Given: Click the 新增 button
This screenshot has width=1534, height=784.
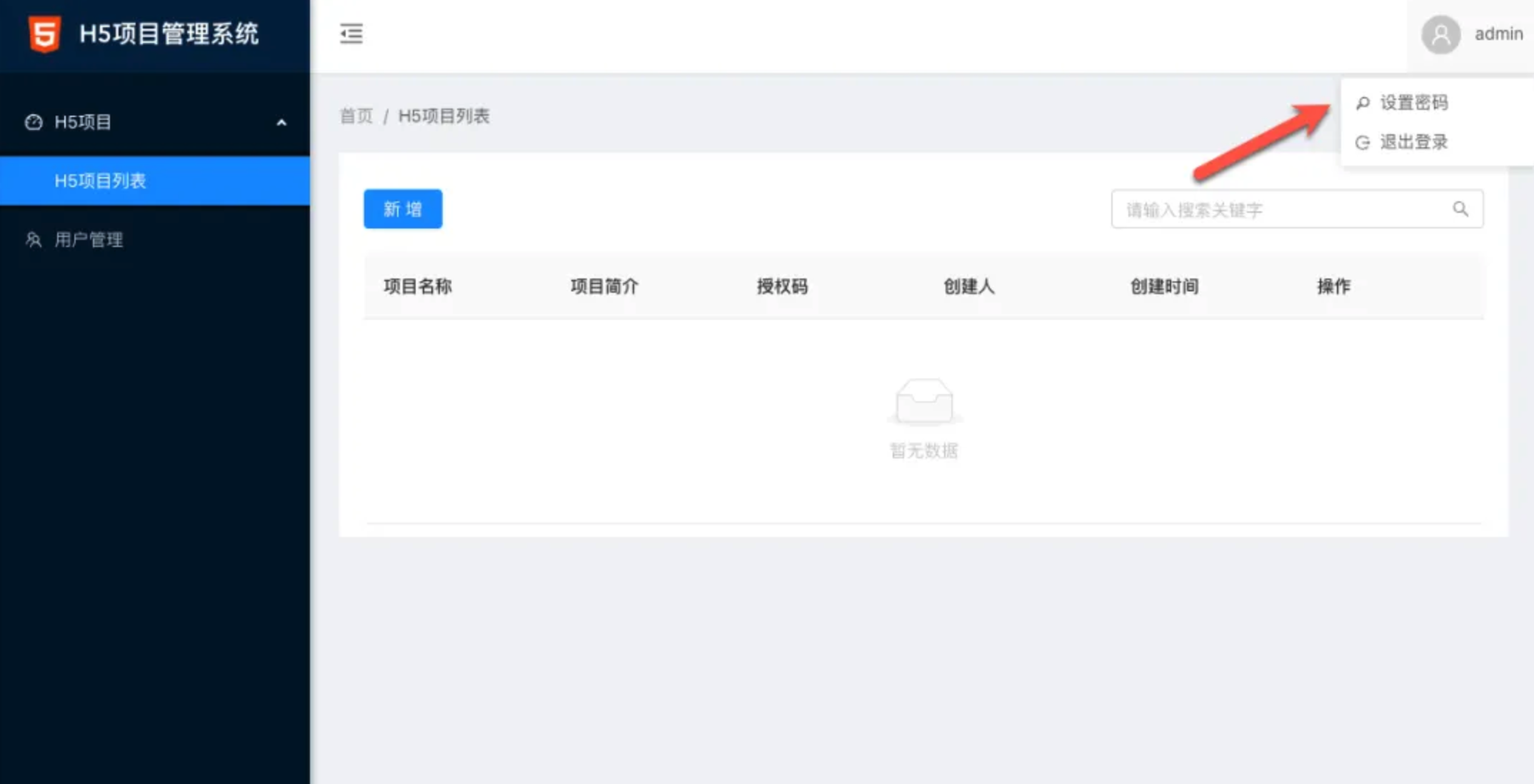Looking at the screenshot, I should [403, 209].
